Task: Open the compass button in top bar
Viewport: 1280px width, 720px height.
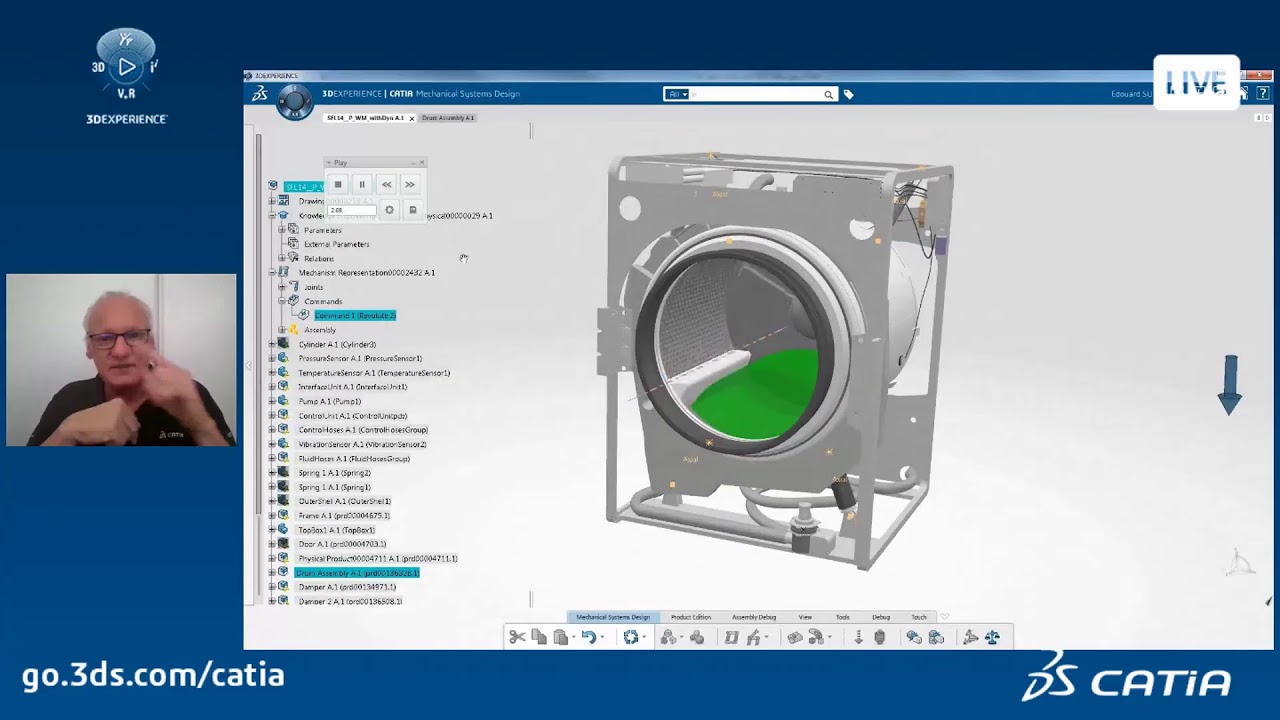Action: (295, 102)
